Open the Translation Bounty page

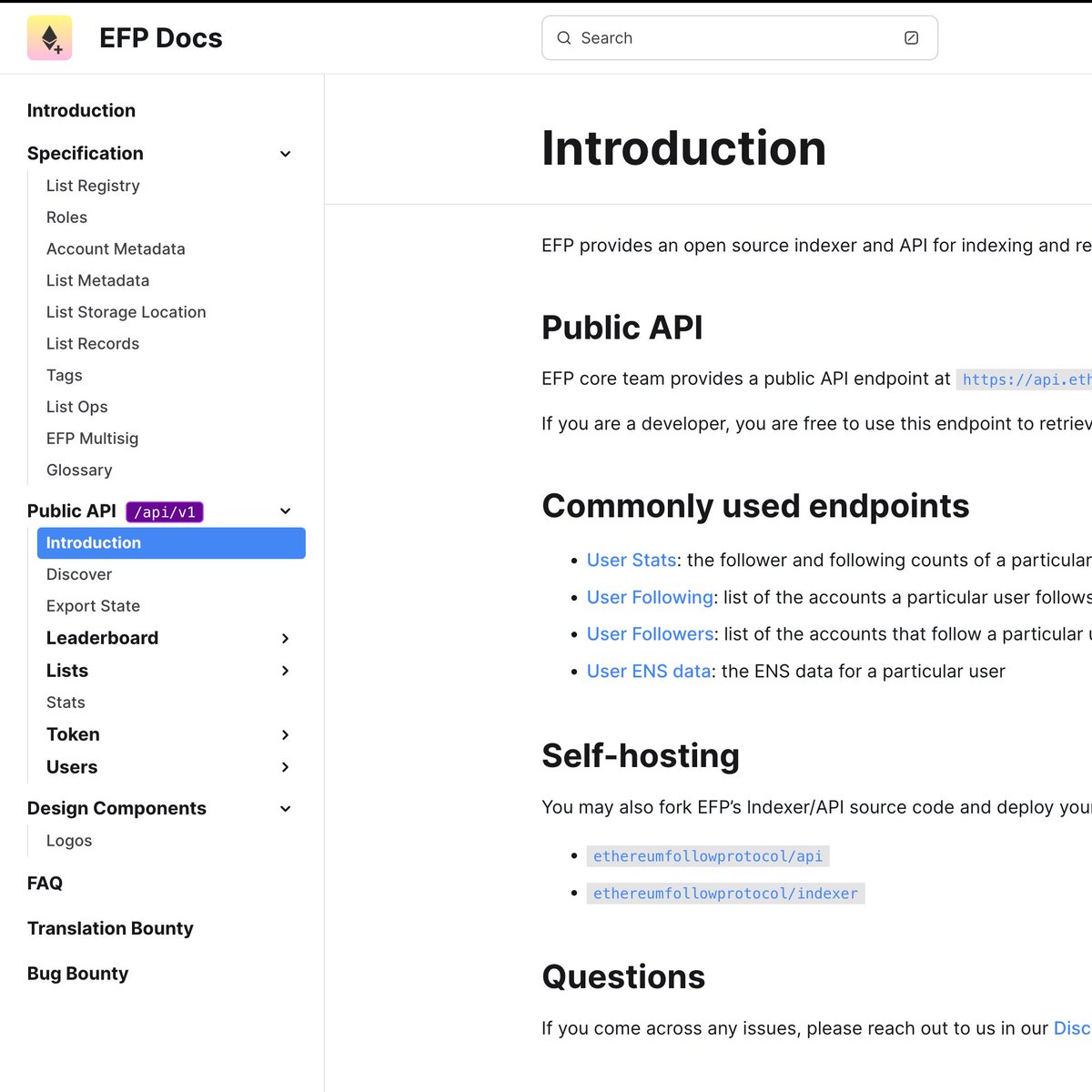pos(110,929)
